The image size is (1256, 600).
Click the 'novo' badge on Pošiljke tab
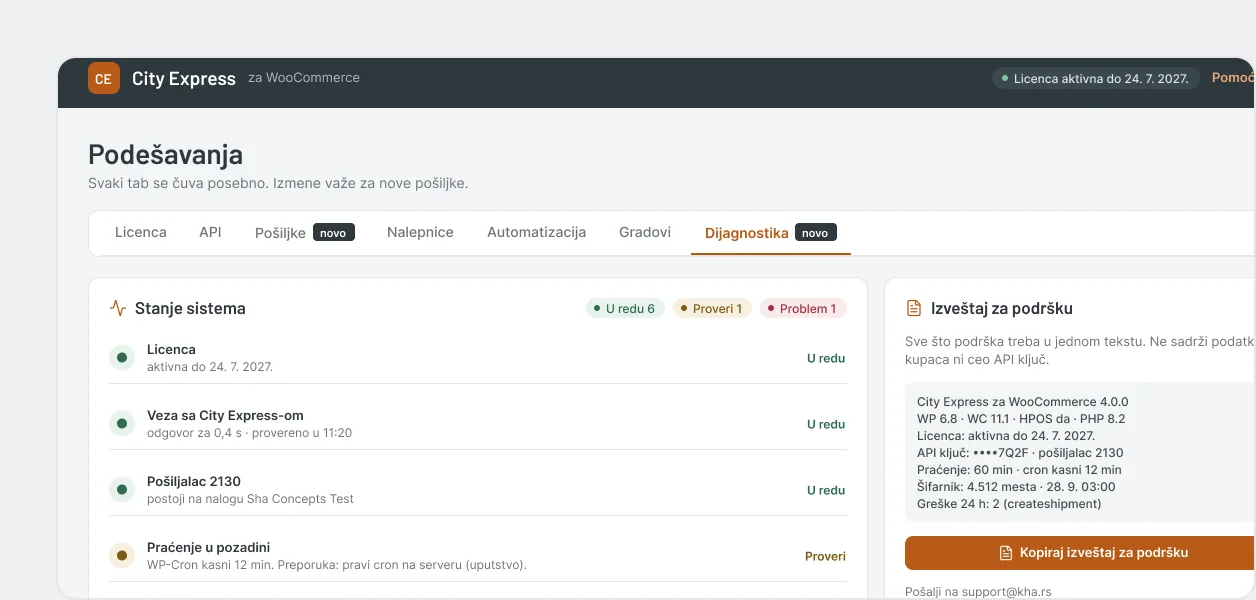pos(334,232)
